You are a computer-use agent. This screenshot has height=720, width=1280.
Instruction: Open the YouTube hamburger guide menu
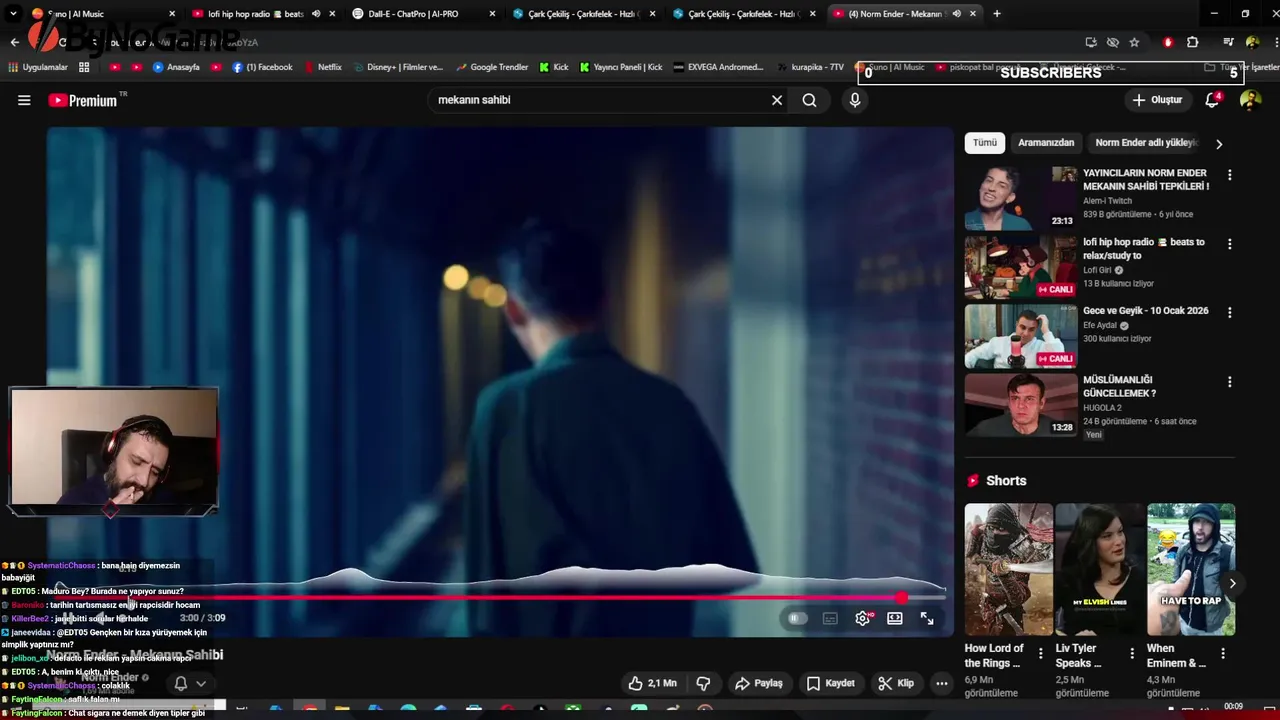pyautogui.click(x=24, y=100)
